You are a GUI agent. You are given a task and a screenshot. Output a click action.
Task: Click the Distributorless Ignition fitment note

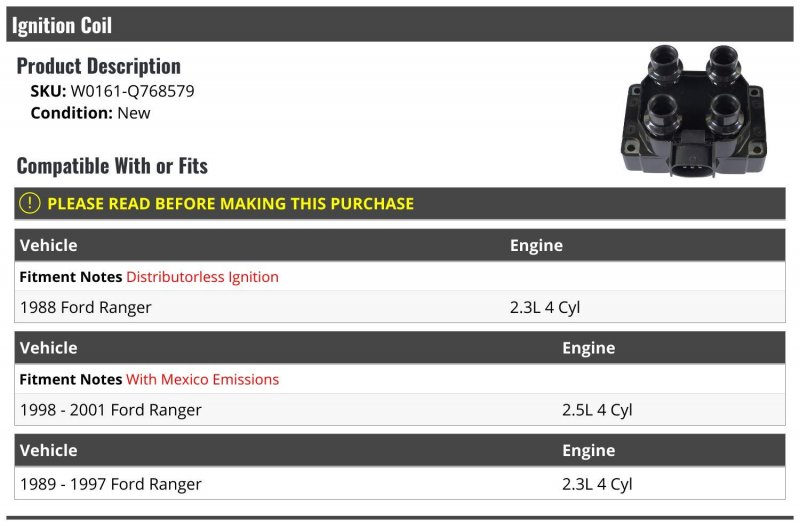pos(203,277)
